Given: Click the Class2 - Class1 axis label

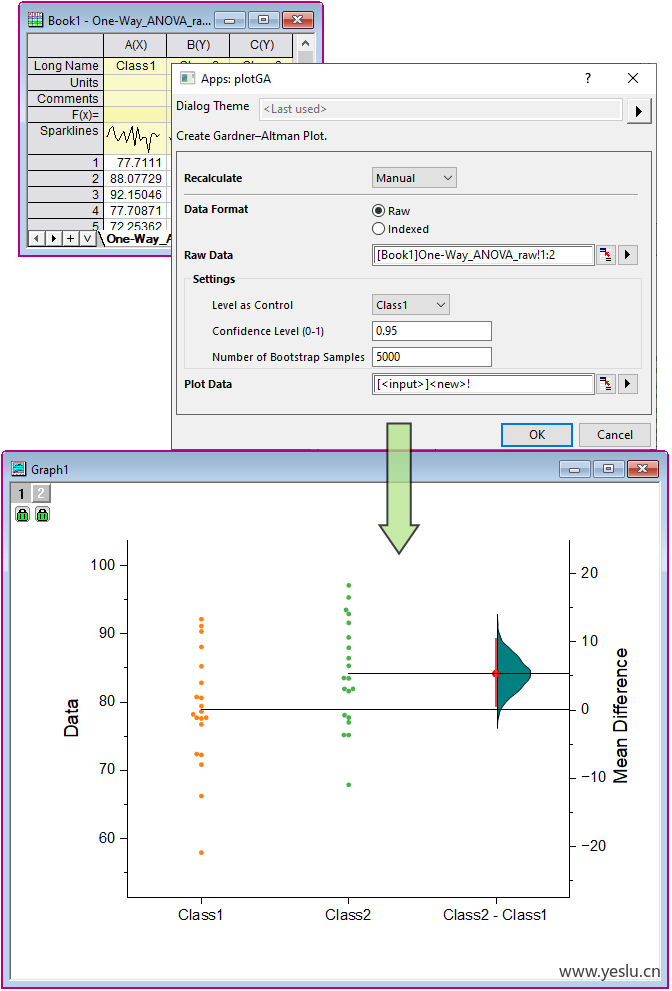Looking at the screenshot, I should [495, 915].
